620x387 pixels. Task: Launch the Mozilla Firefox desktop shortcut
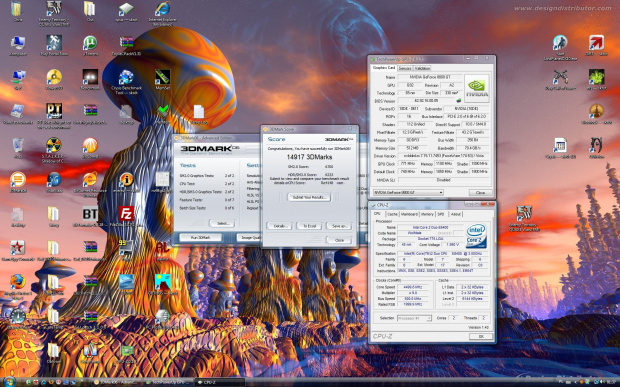pyautogui.click(x=18, y=282)
